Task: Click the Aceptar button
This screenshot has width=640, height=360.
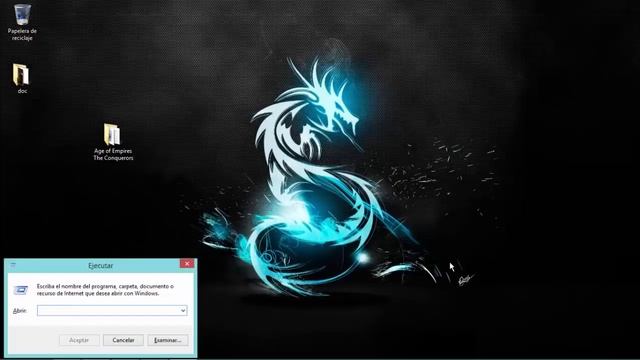Action: click(x=79, y=340)
